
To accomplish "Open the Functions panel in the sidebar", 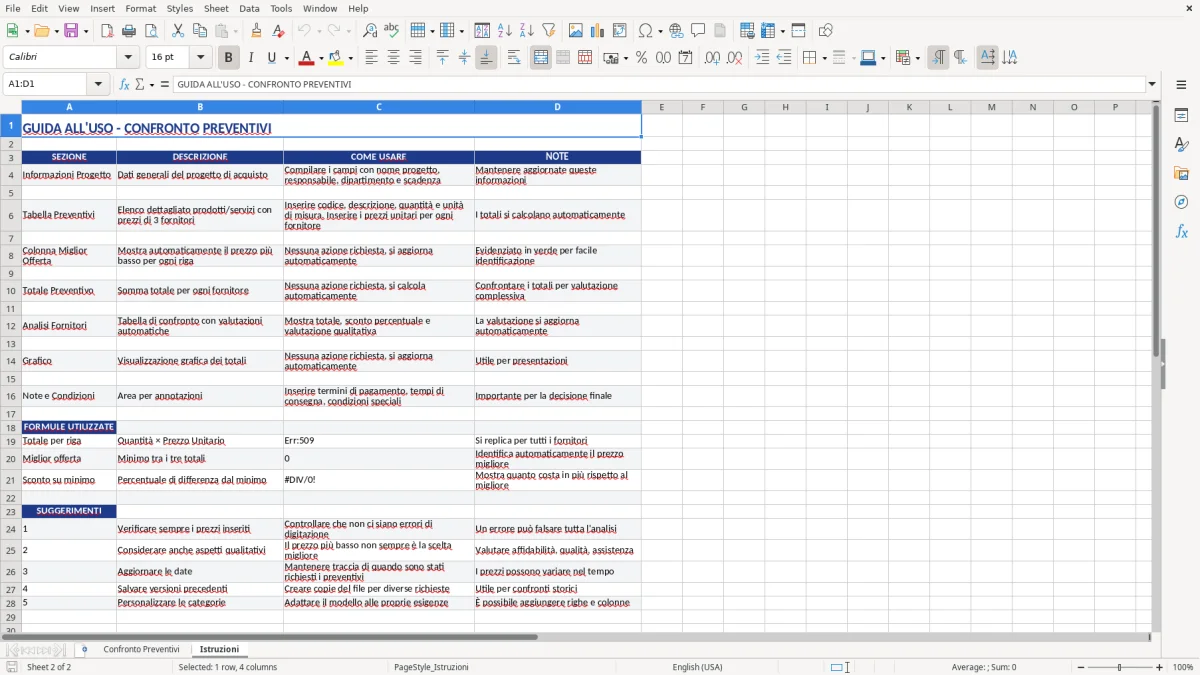I will [x=1182, y=232].
